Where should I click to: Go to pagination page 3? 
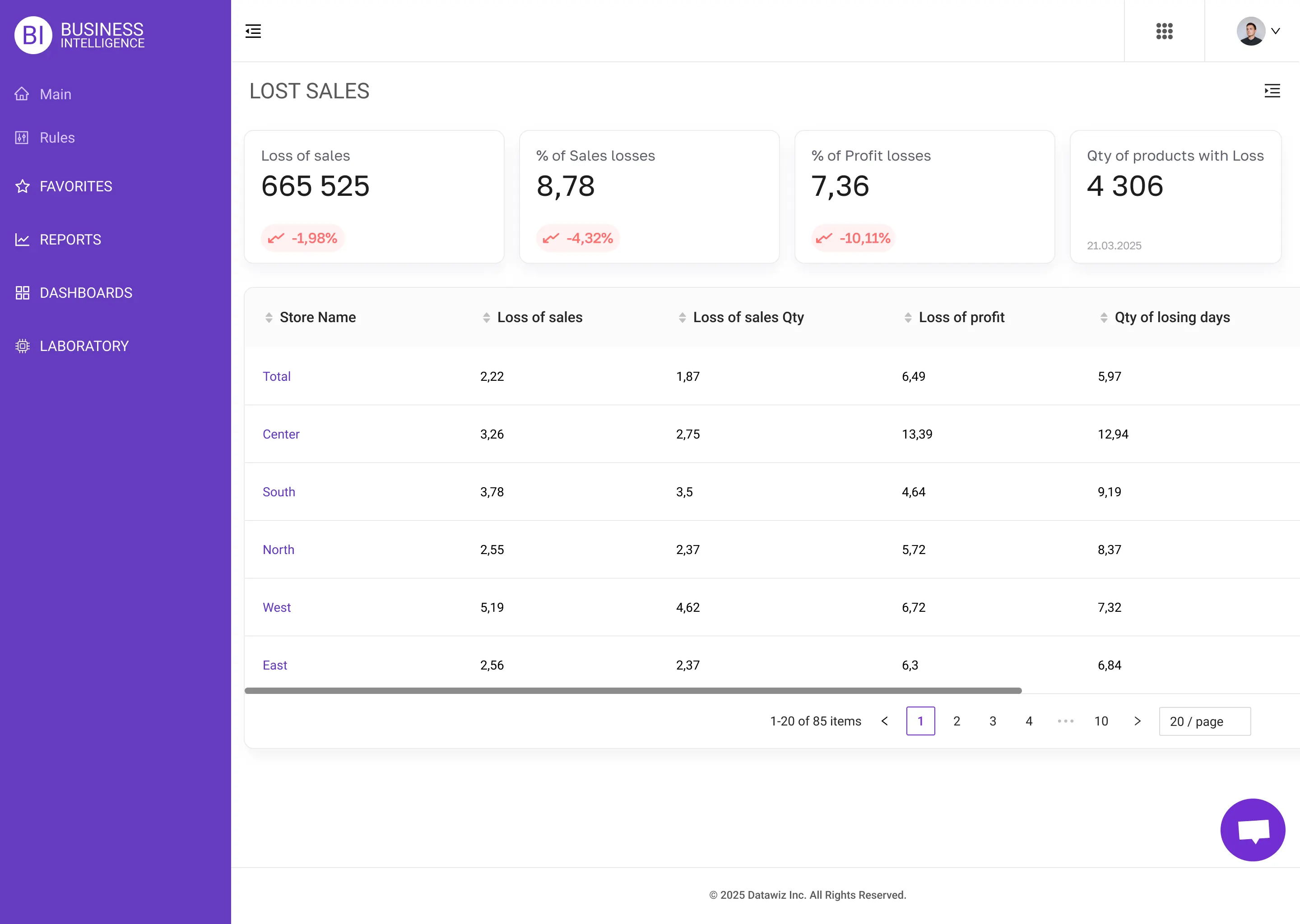coord(993,721)
